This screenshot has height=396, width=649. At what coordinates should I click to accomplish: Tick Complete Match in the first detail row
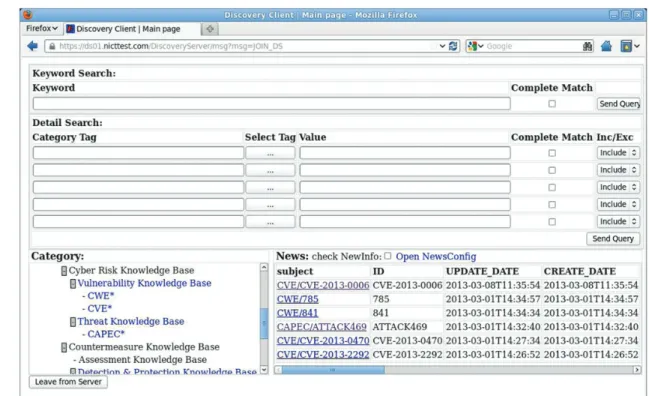pyautogui.click(x=552, y=153)
